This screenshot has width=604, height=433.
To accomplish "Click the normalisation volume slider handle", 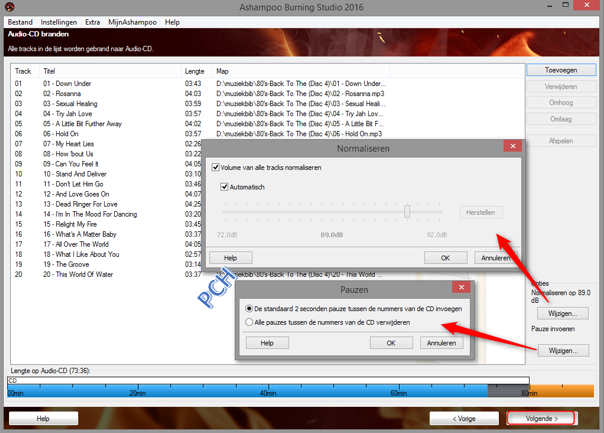I will (407, 211).
